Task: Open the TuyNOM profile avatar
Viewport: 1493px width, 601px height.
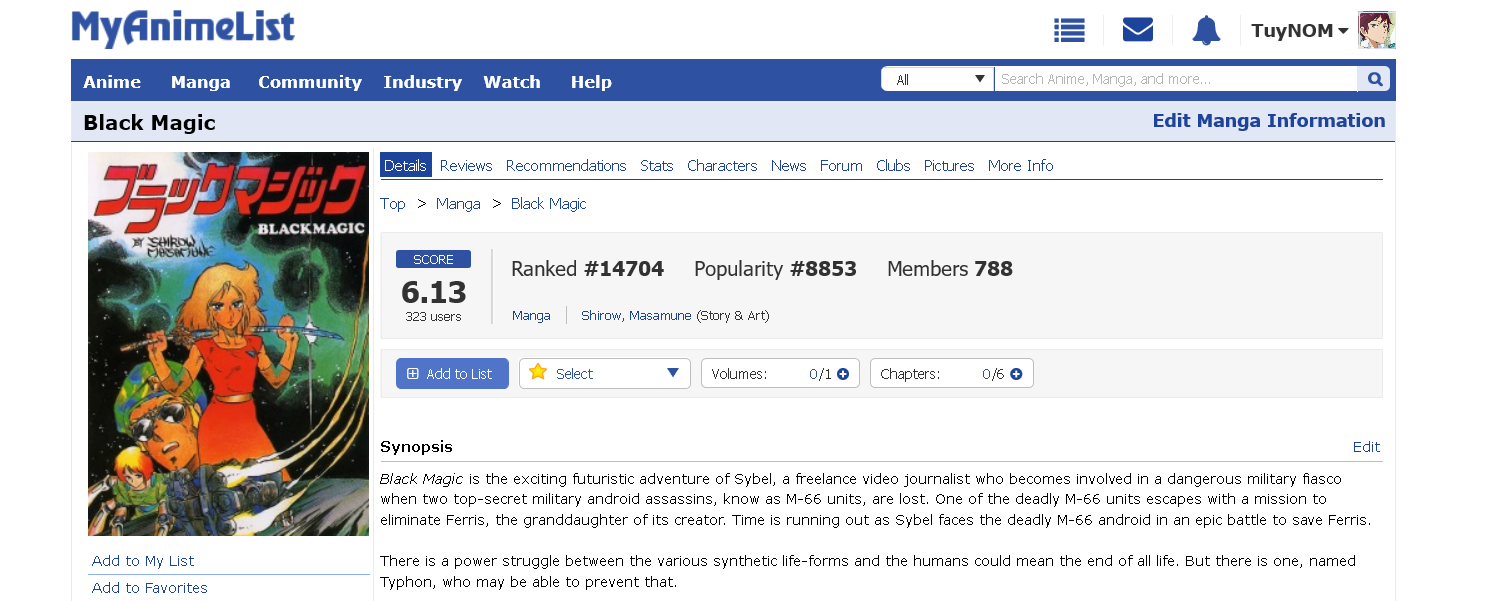Action: 1376,30
